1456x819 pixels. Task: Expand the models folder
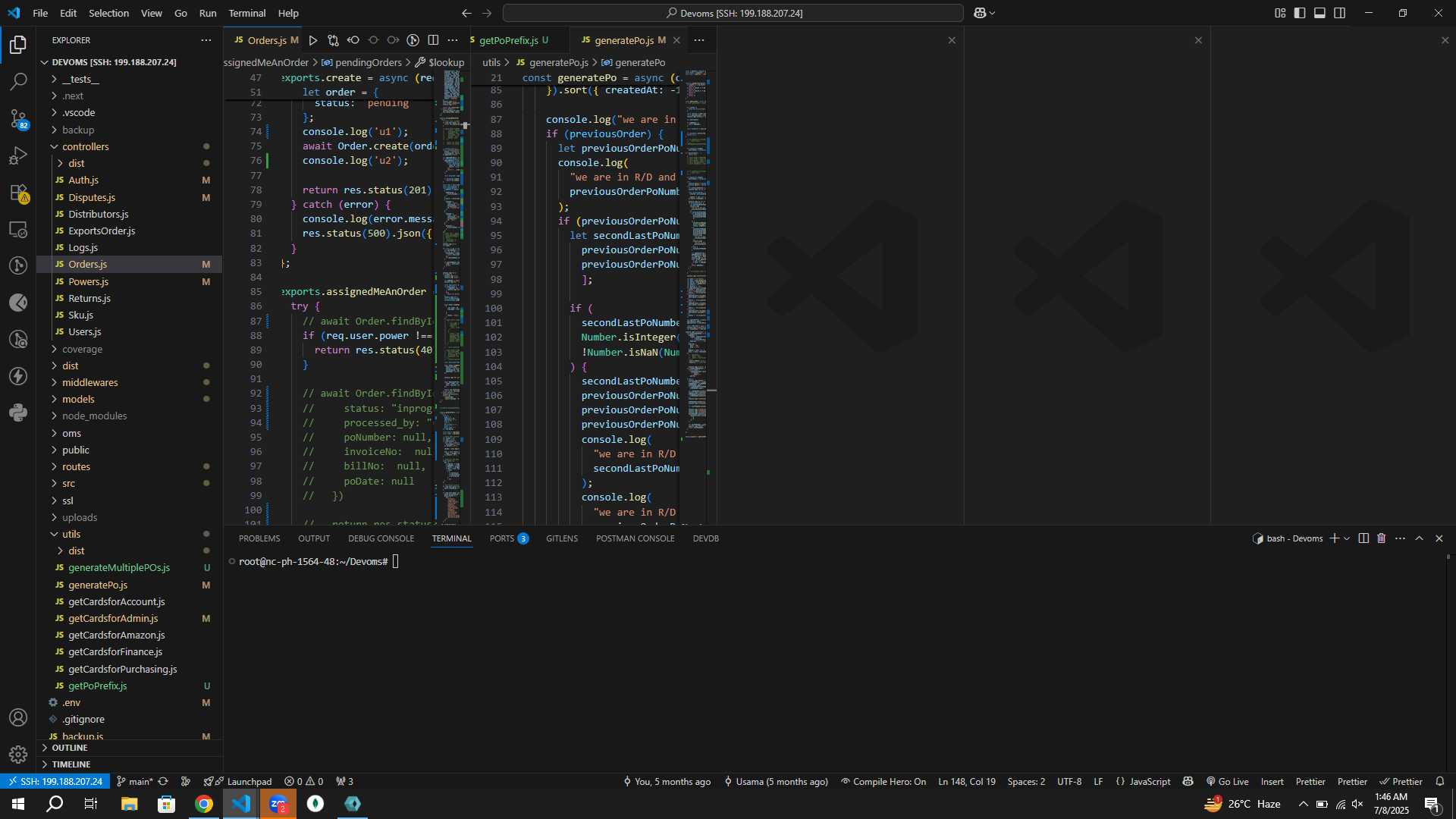[129, 399]
